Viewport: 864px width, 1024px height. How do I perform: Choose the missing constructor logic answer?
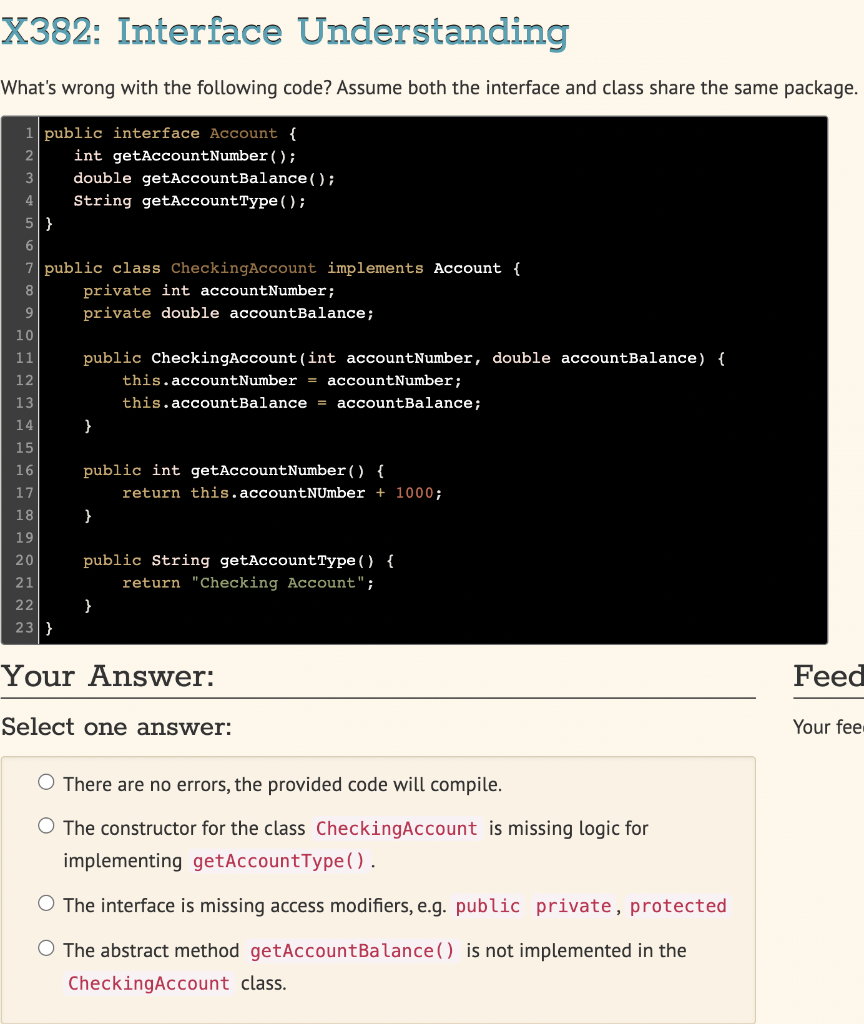(46, 825)
